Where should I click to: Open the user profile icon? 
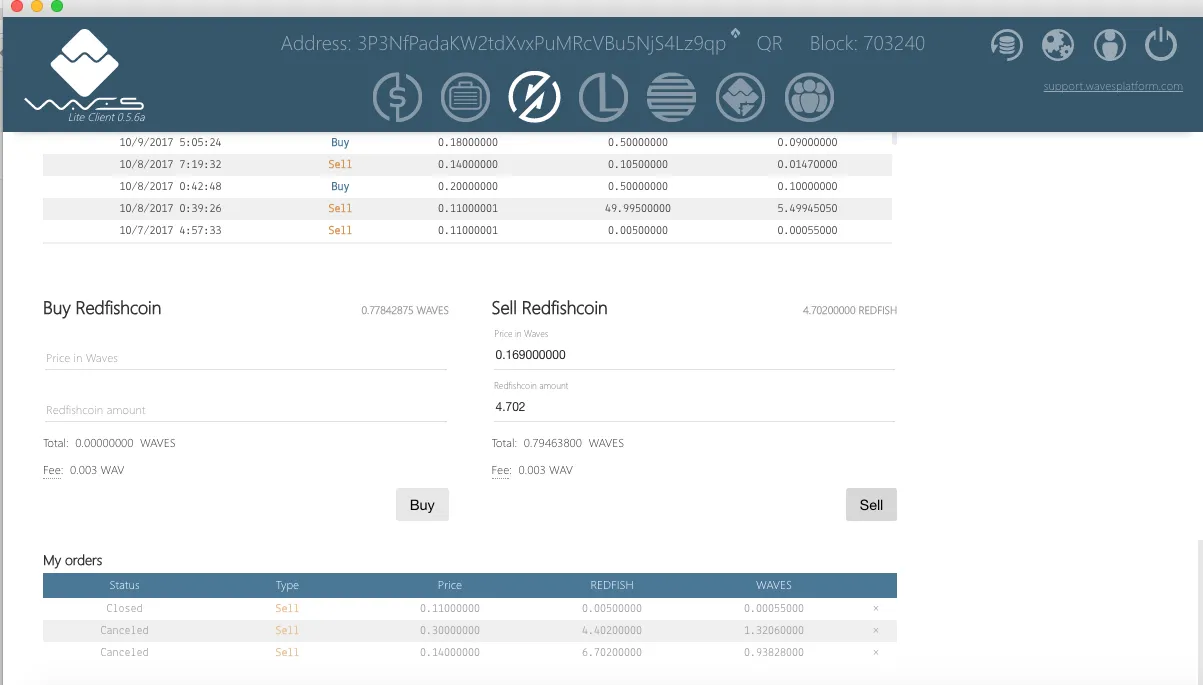(1109, 45)
